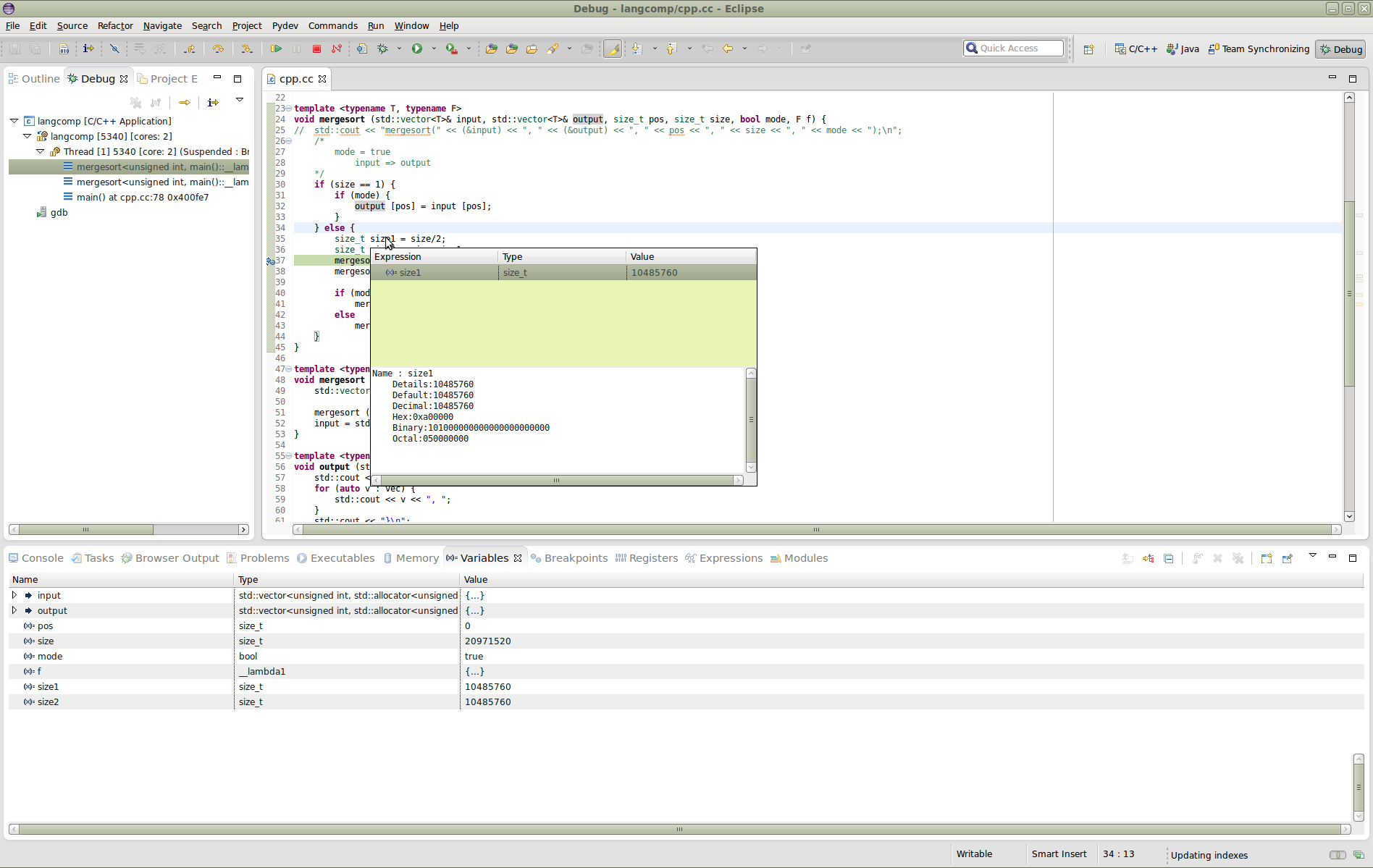The height and width of the screenshot is (868, 1373).
Task: Switch to the Project Explorer tab
Action: click(x=167, y=78)
